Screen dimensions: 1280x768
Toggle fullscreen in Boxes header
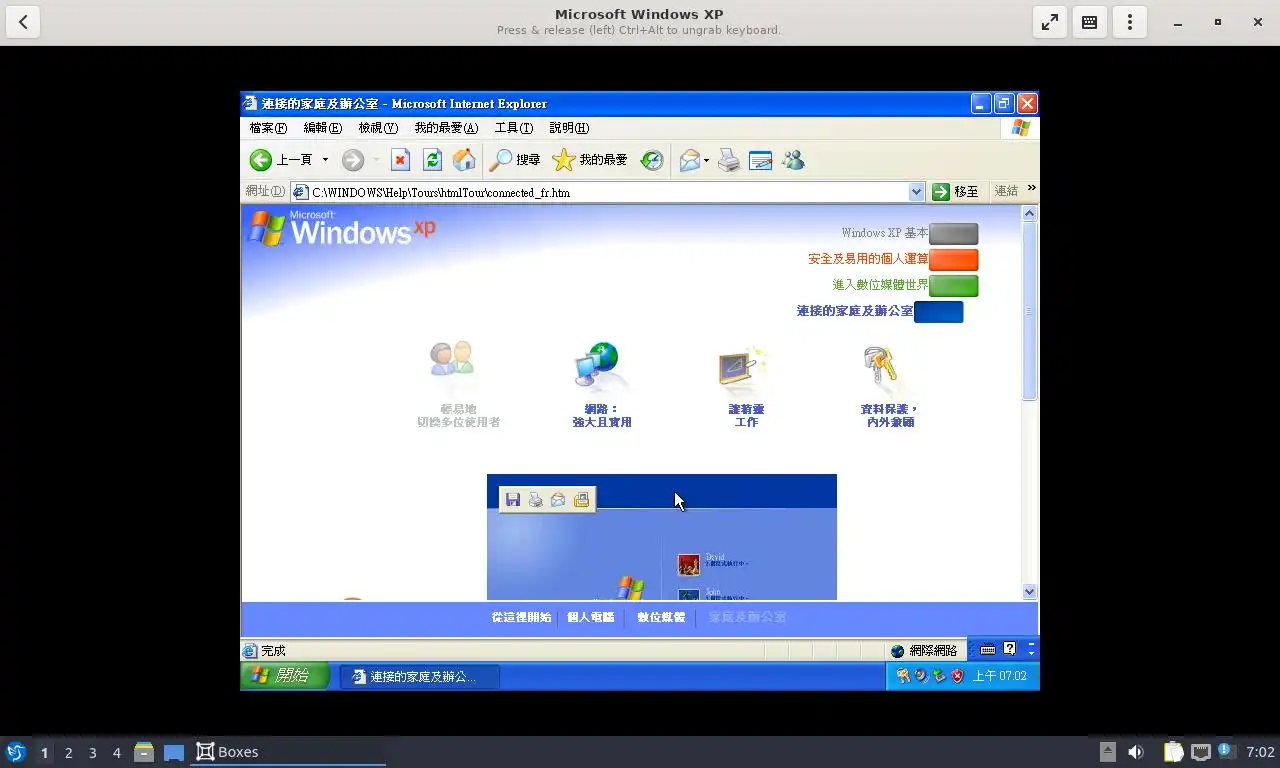click(1050, 22)
